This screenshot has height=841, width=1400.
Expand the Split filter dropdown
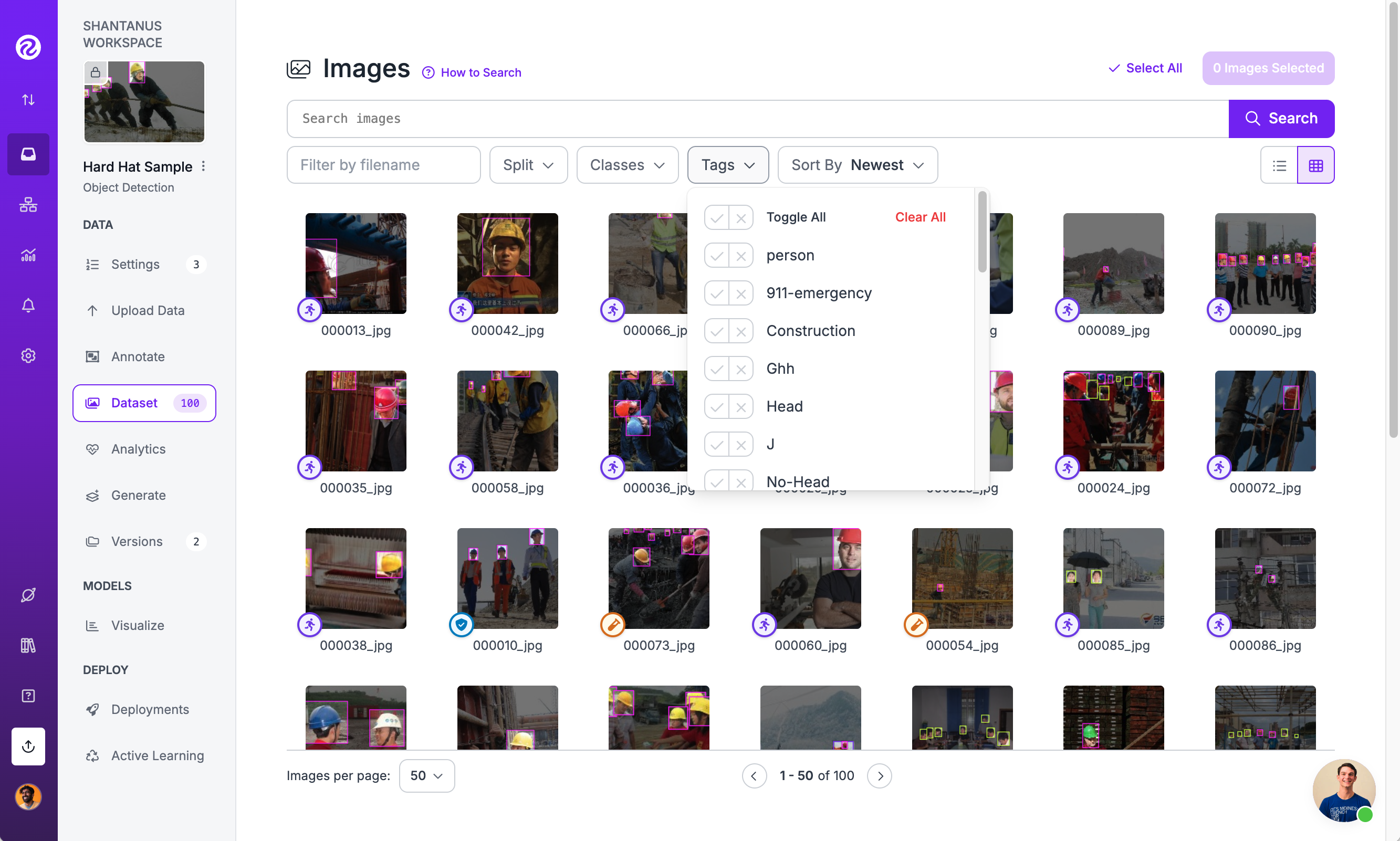pyautogui.click(x=528, y=165)
